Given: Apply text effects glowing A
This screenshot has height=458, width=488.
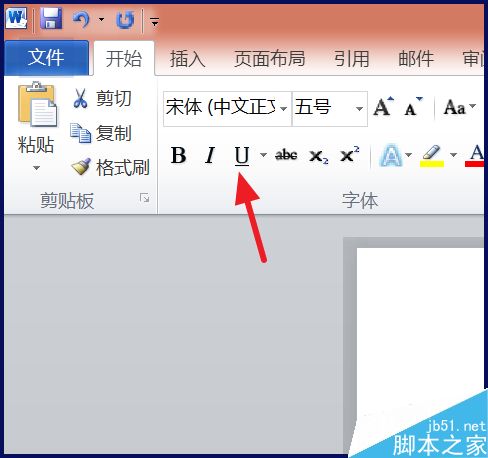Looking at the screenshot, I should pyautogui.click(x=391, y=155).
